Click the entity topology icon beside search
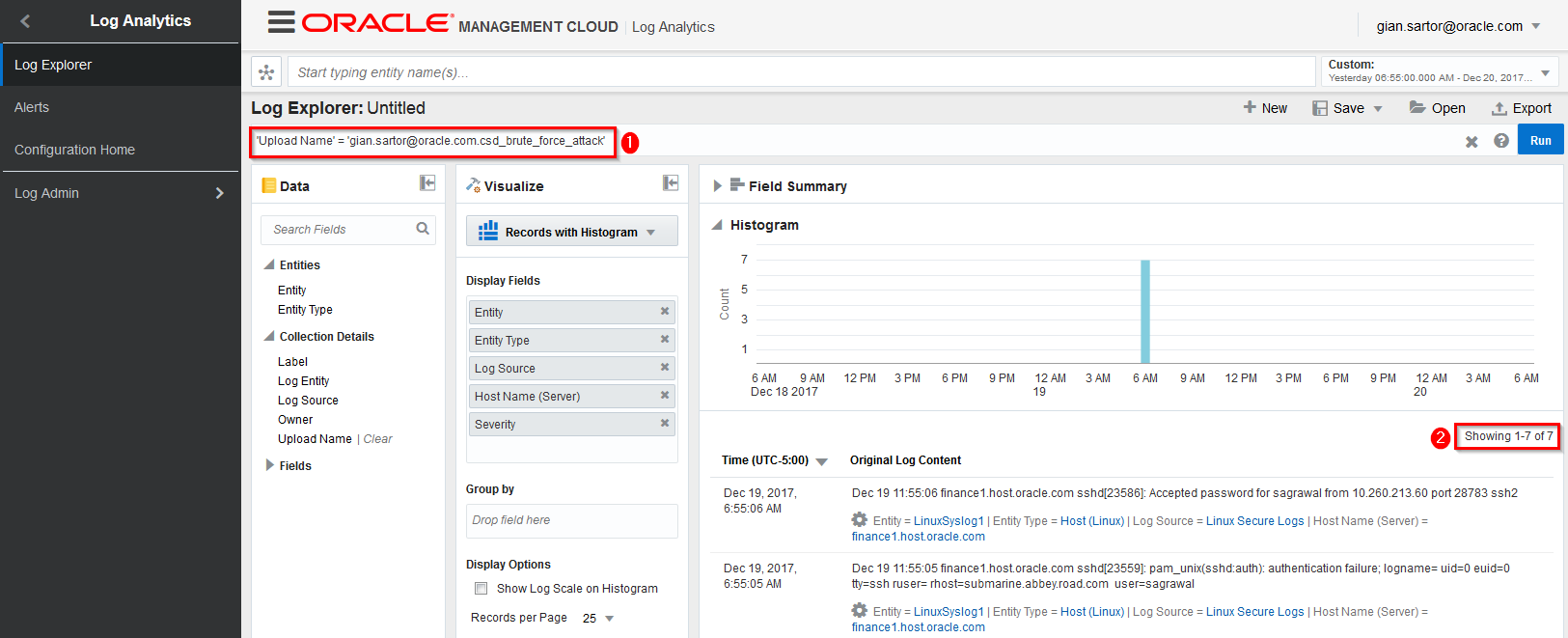Image resolution: width=1568 pixels, height=638 pixels. (x=266, y=72)
